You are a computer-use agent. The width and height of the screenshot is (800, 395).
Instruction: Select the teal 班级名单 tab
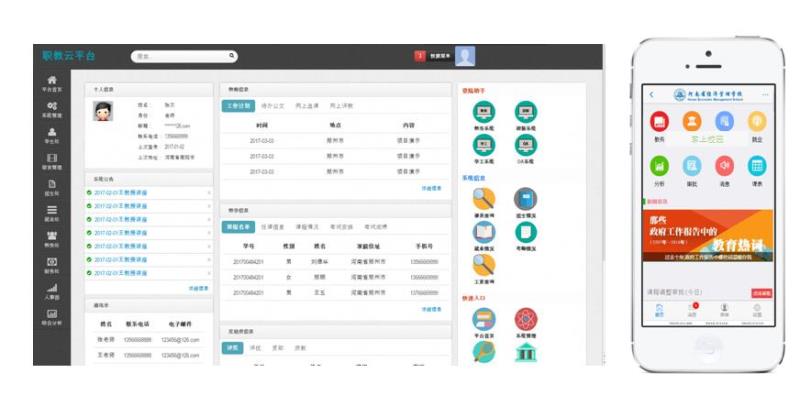238,227
